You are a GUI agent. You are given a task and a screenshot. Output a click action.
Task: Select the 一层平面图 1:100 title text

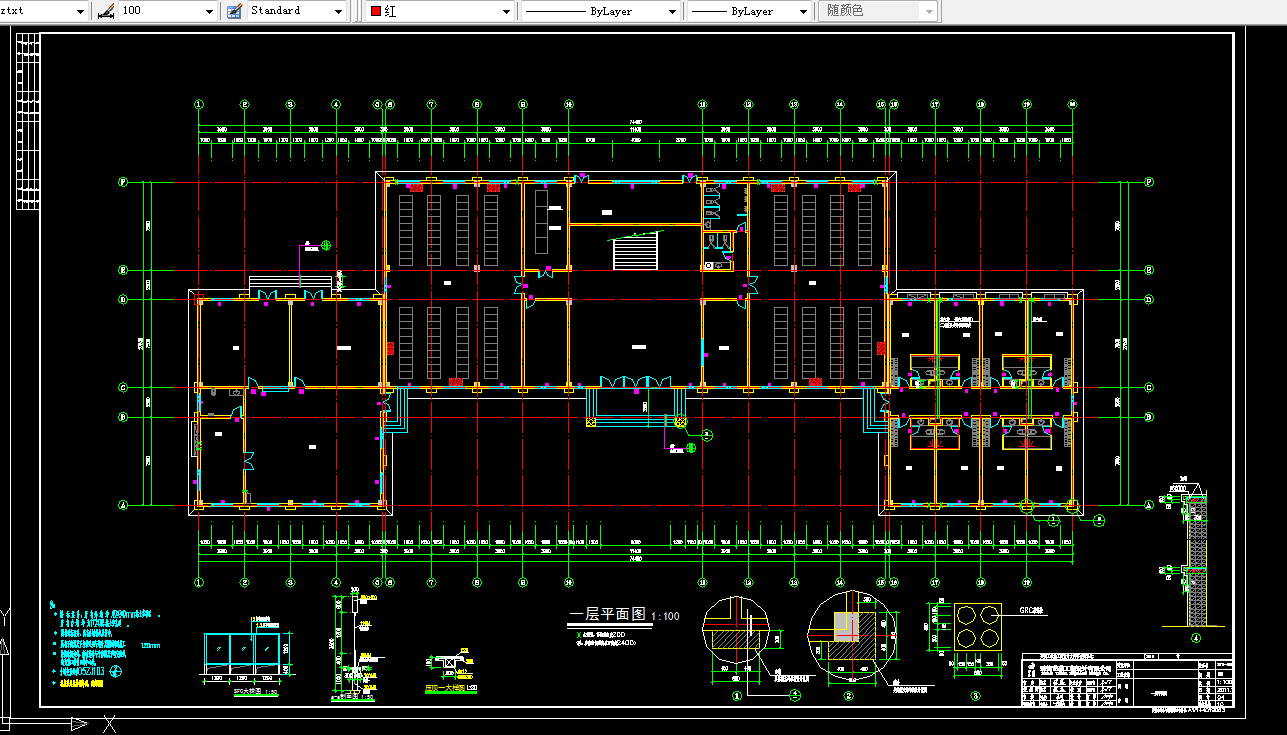(x=605, y=615)
